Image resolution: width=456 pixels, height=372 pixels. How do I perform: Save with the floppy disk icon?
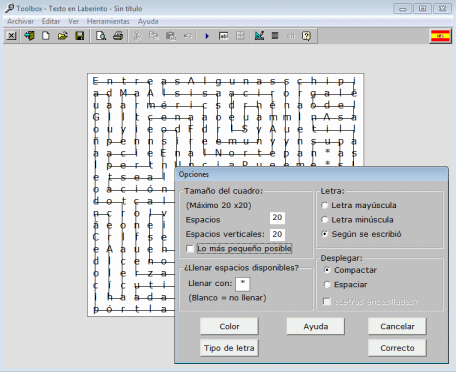(x=80, y=36)
